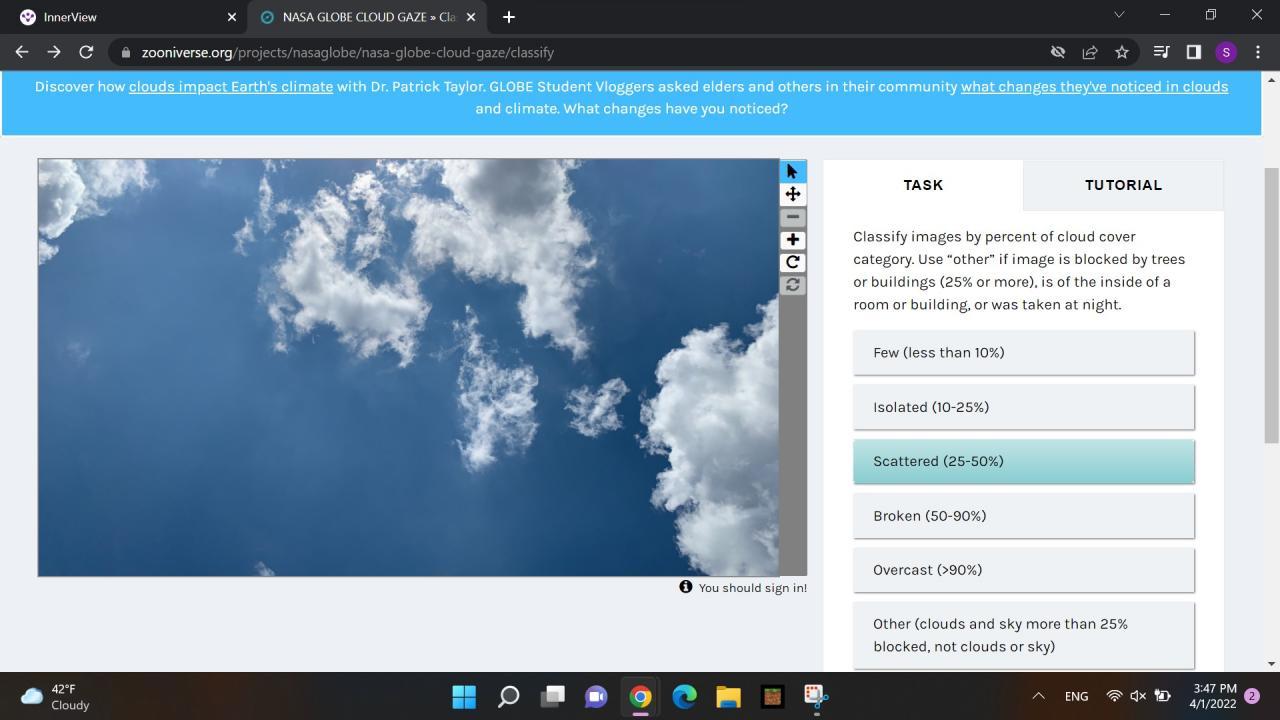Viewport: 1280px width, 720px height.
Task: Open a new browser tab
Action: pos(508,17)
